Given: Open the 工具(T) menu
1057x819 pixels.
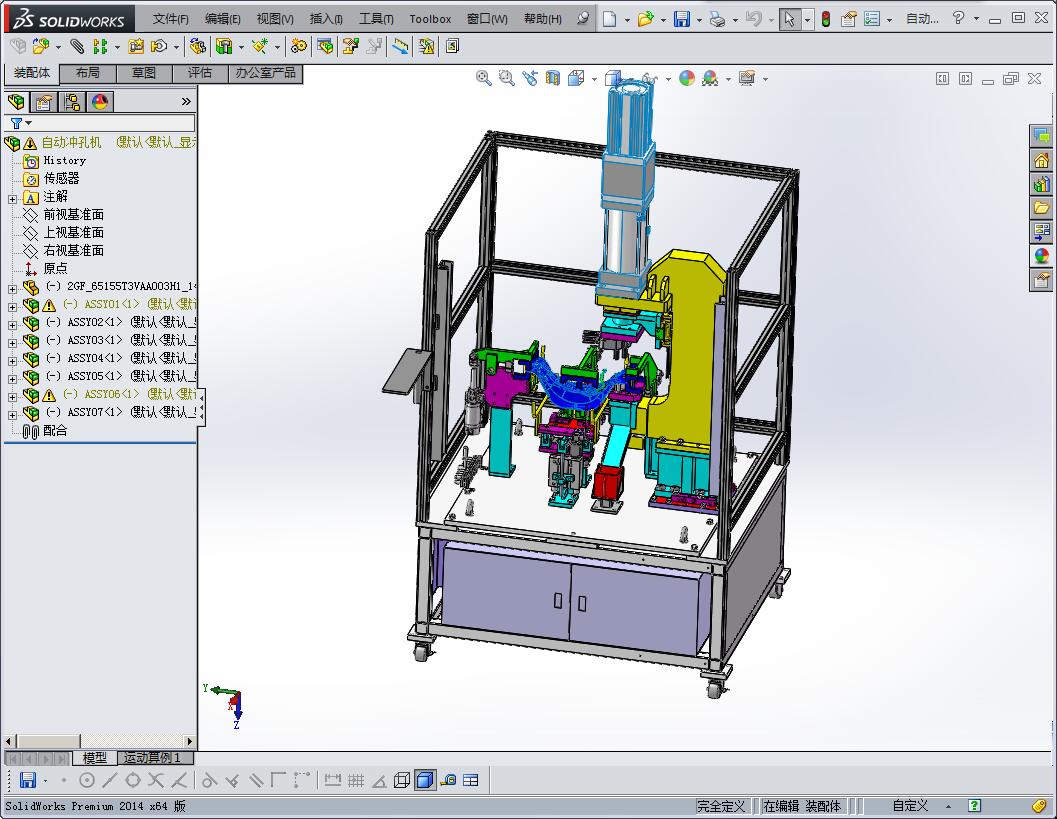Looking at the screenshot, I should (x=376, y=19).
